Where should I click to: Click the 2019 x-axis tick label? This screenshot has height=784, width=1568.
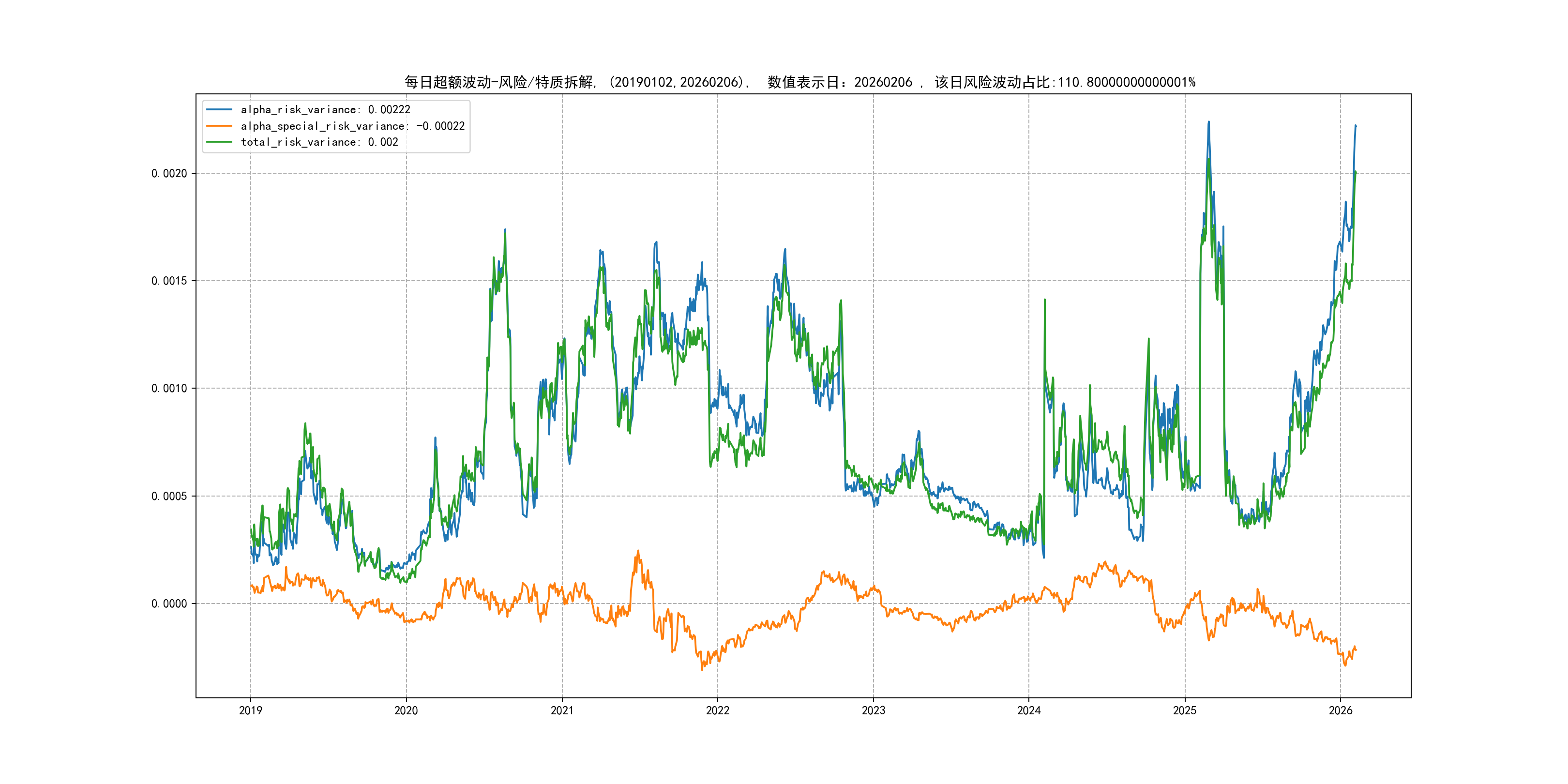[250, 710]
